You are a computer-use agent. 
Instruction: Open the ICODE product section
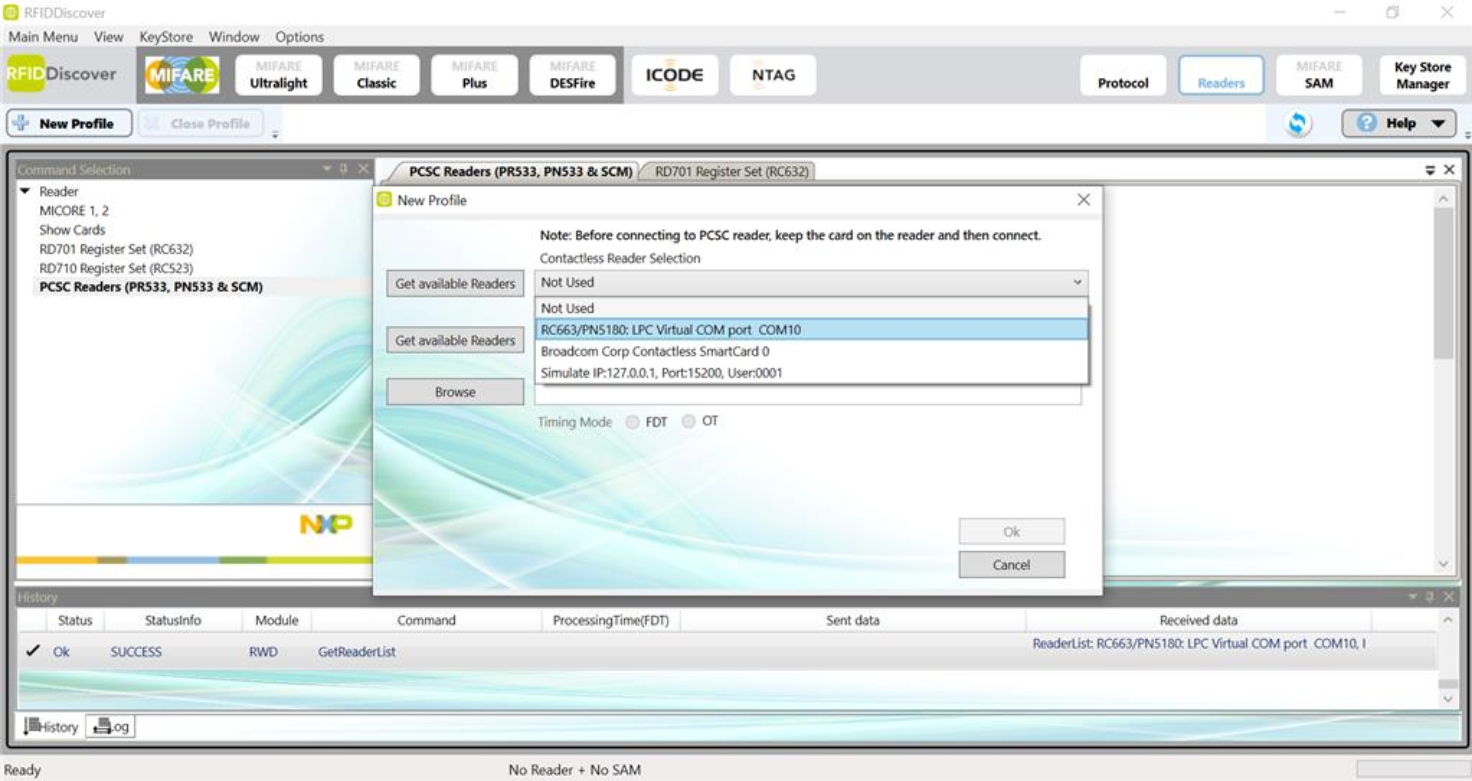[x=674, y=74]
